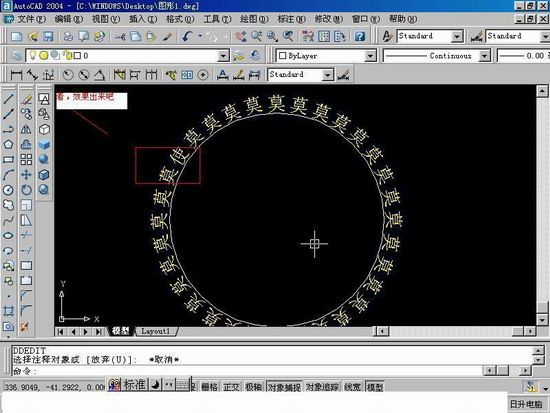550x413 pixels.
Task: Select the Polygon draw tool
Action: pyautogui.click(x=8, y=144)
